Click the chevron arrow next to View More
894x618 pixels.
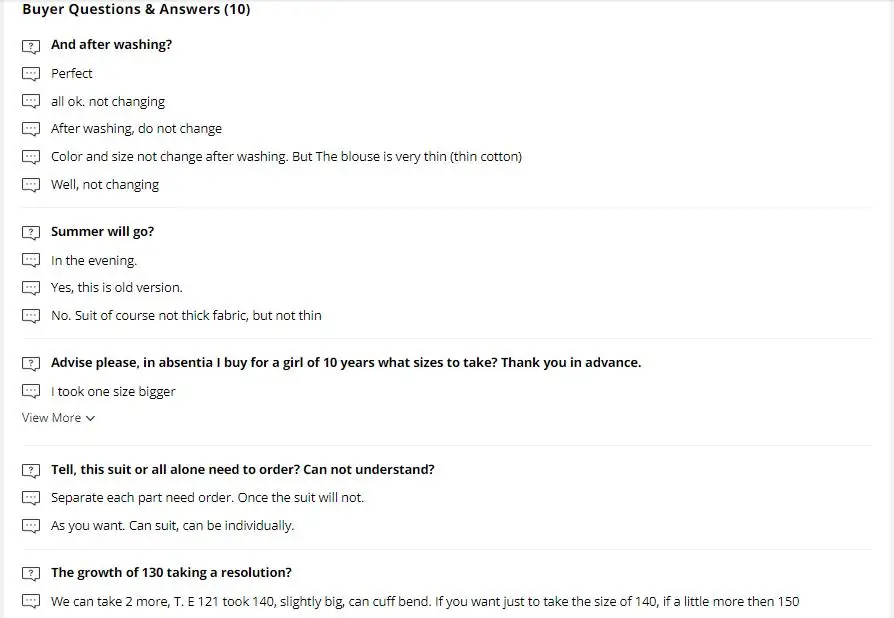(91, 419)
